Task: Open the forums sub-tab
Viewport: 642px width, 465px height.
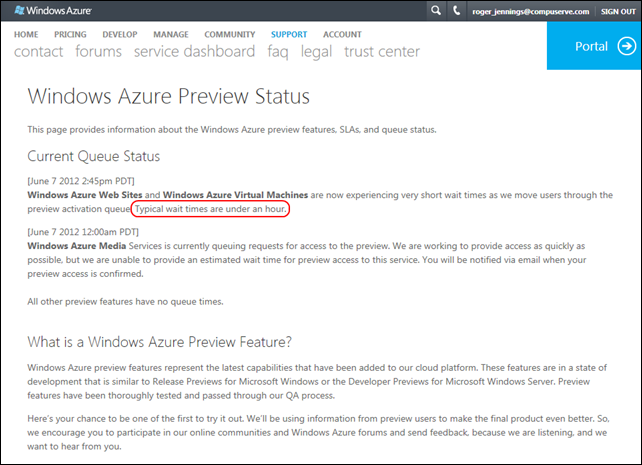Action: point(98,52)
